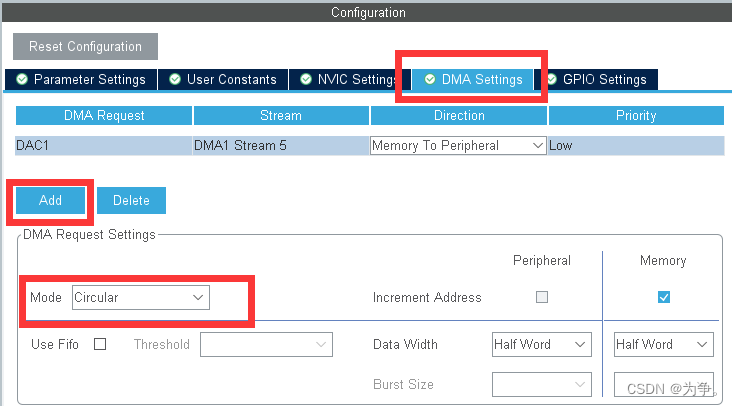Viewport: 732px width, 406px height.
Task: Click the User Constants green check icon
Action: click(175, 79)
